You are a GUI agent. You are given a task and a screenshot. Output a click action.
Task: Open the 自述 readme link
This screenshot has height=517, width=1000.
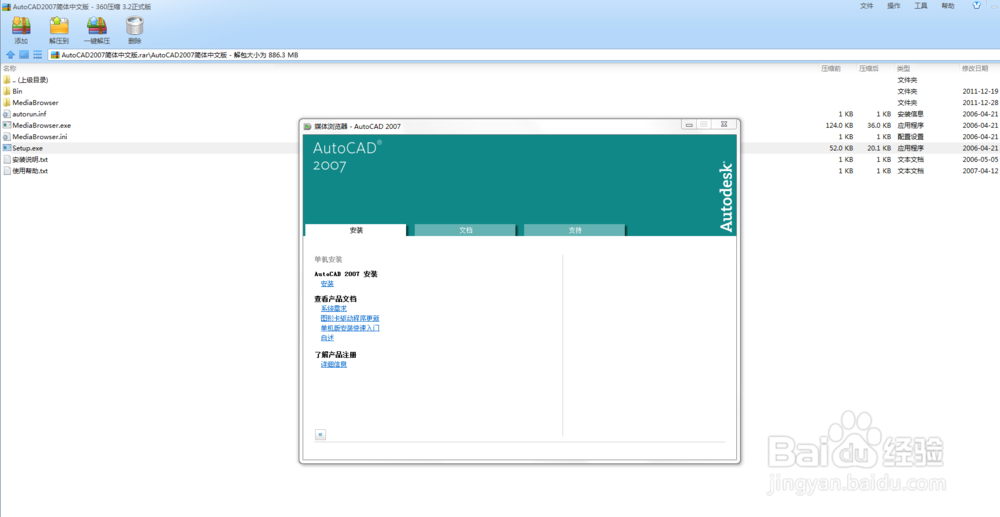coord(327,338)
